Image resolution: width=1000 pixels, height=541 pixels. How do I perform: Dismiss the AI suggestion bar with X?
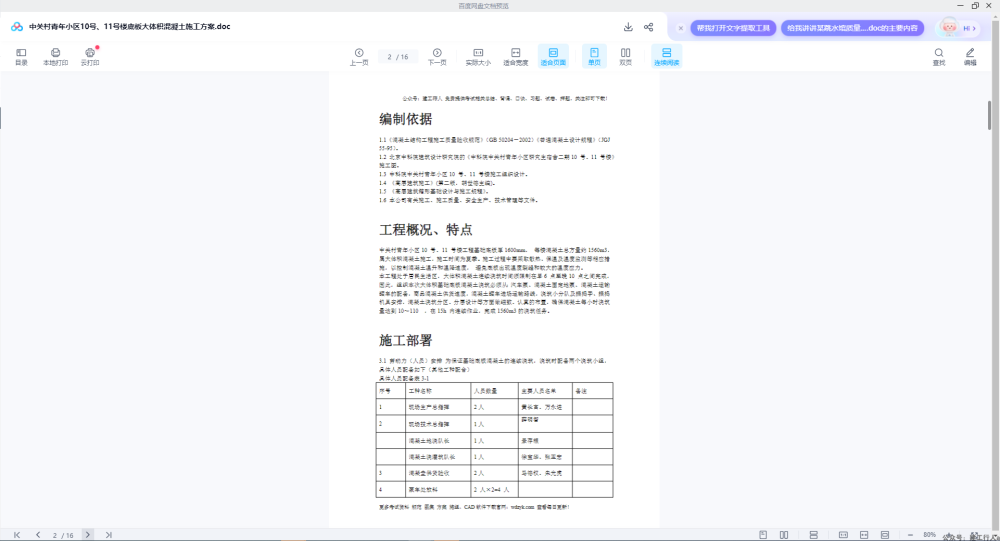click(680, 28)
